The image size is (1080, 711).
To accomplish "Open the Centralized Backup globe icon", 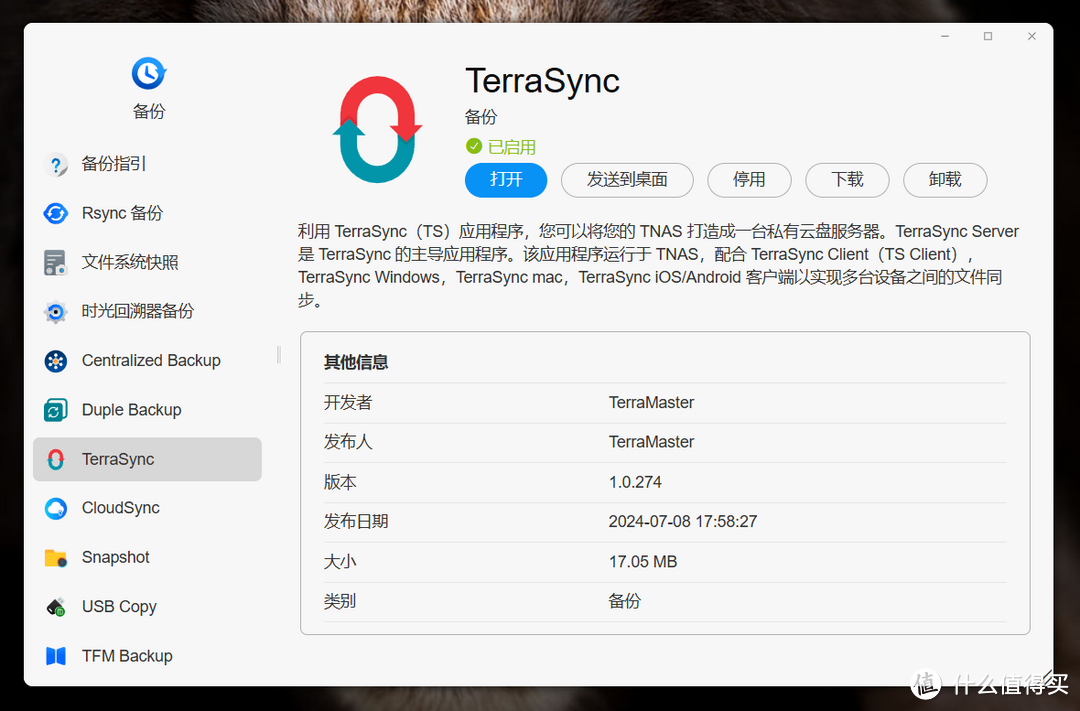I will point(57,360).
